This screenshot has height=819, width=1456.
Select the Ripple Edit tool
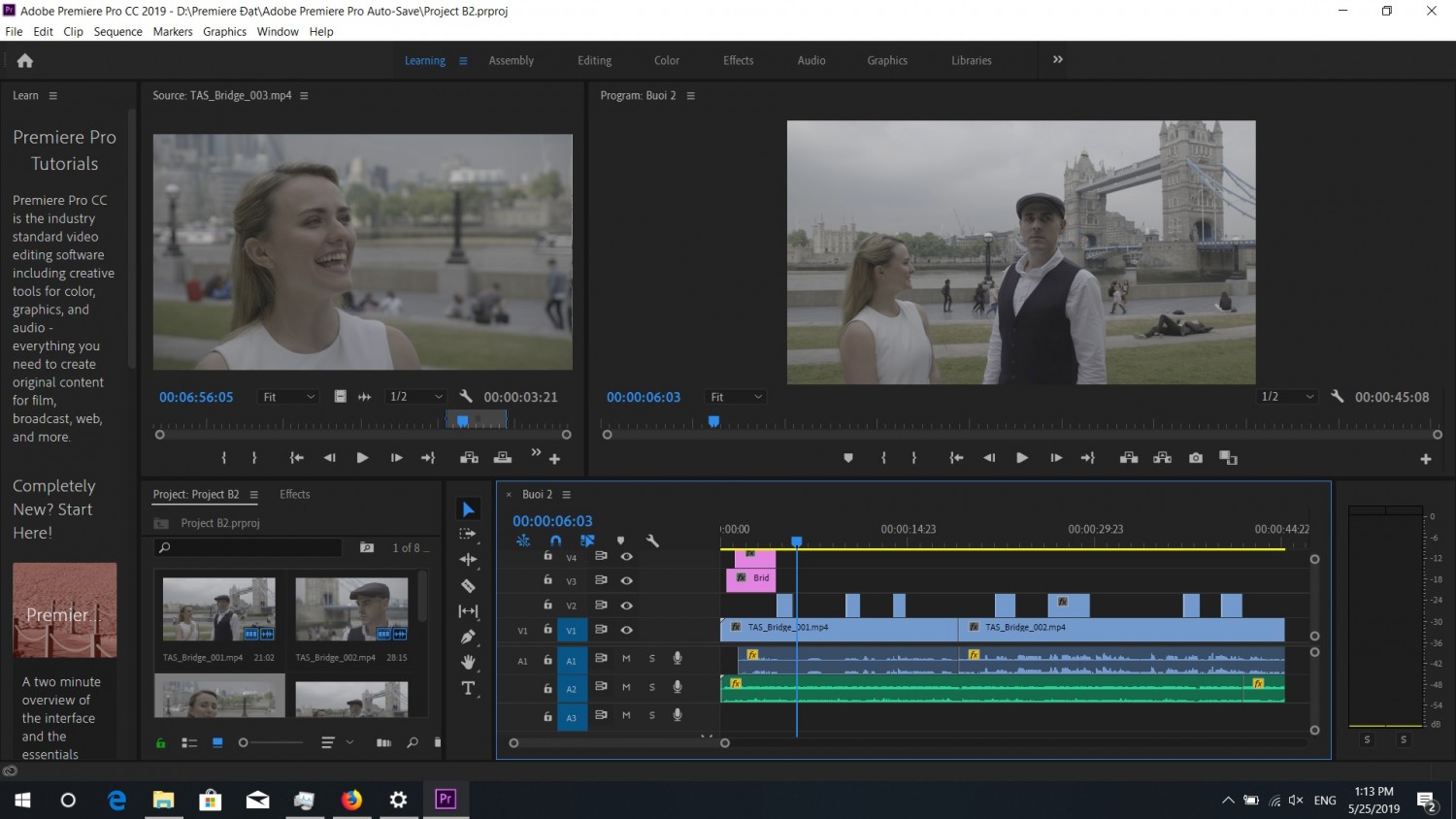pyautogui.click(x=468, y=560)
